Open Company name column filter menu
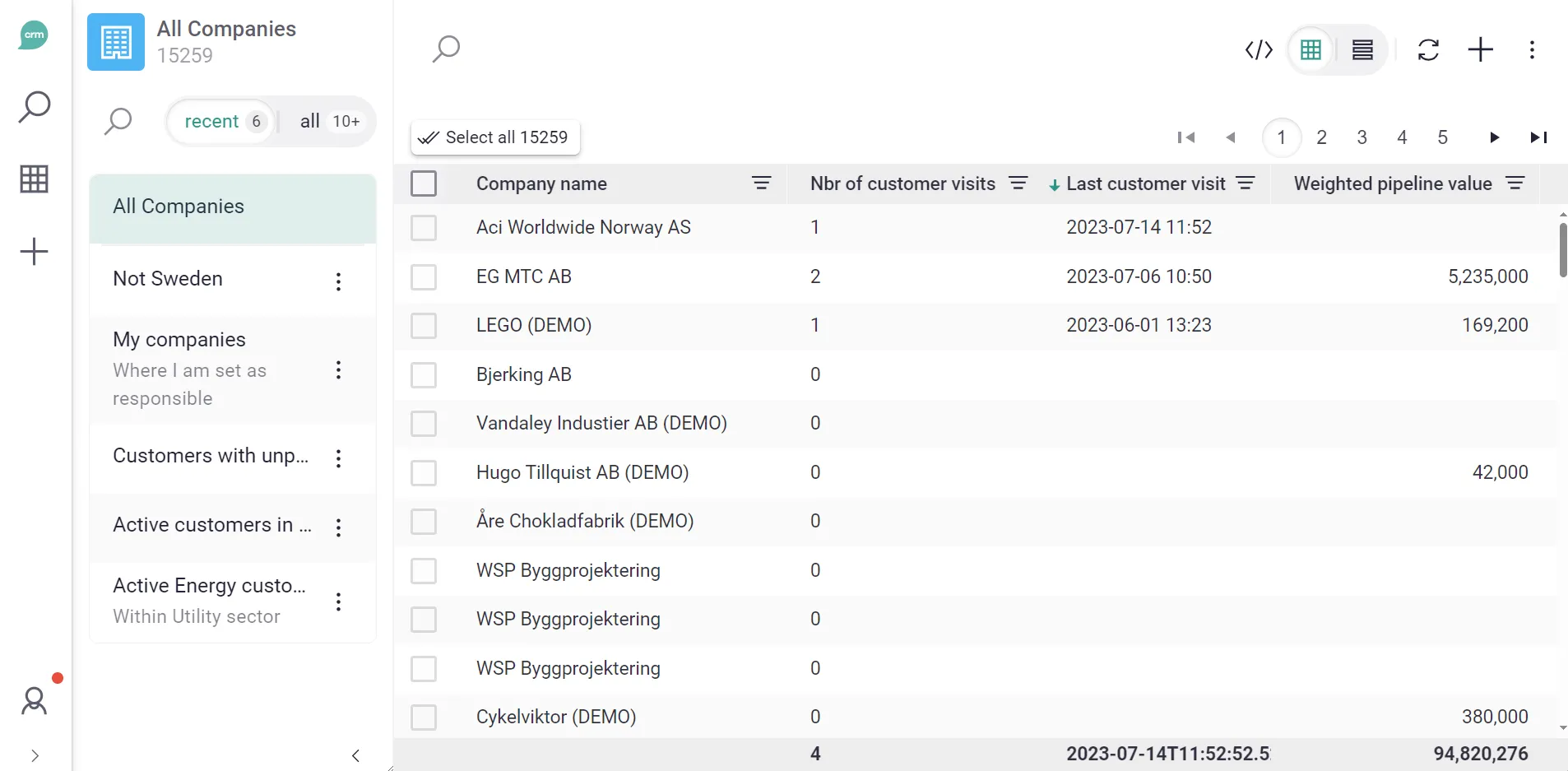The image size is (1568, 771). 761,183
